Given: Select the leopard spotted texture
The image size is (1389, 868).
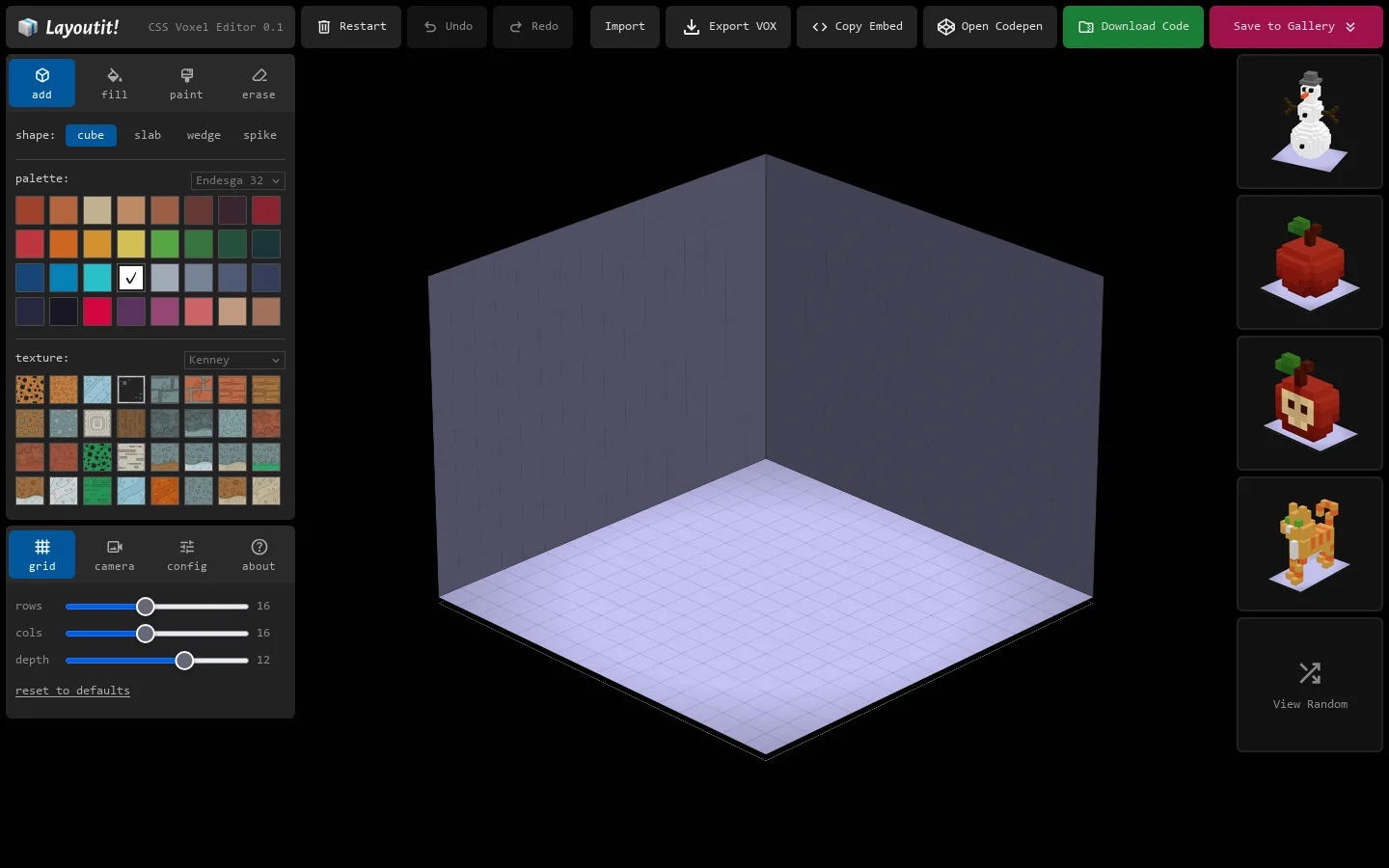Looking at the screenshot, I should [x=30, y=390].
